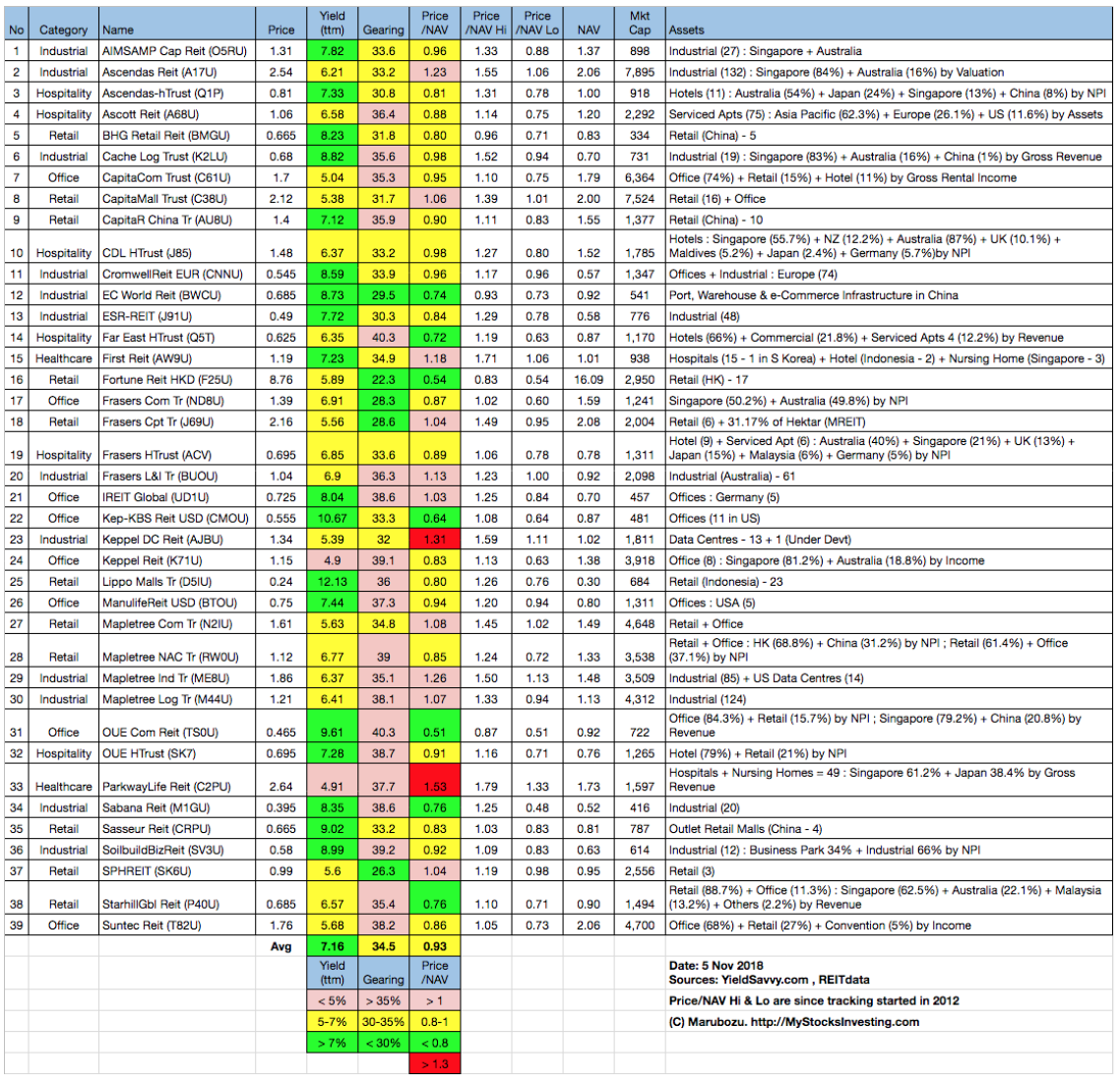Image resolution: width=1120 pixels, height=1087 pixels.
Task: Click 'Retail (Indonesia) - 23' assets cell
Action: [889, 582]
